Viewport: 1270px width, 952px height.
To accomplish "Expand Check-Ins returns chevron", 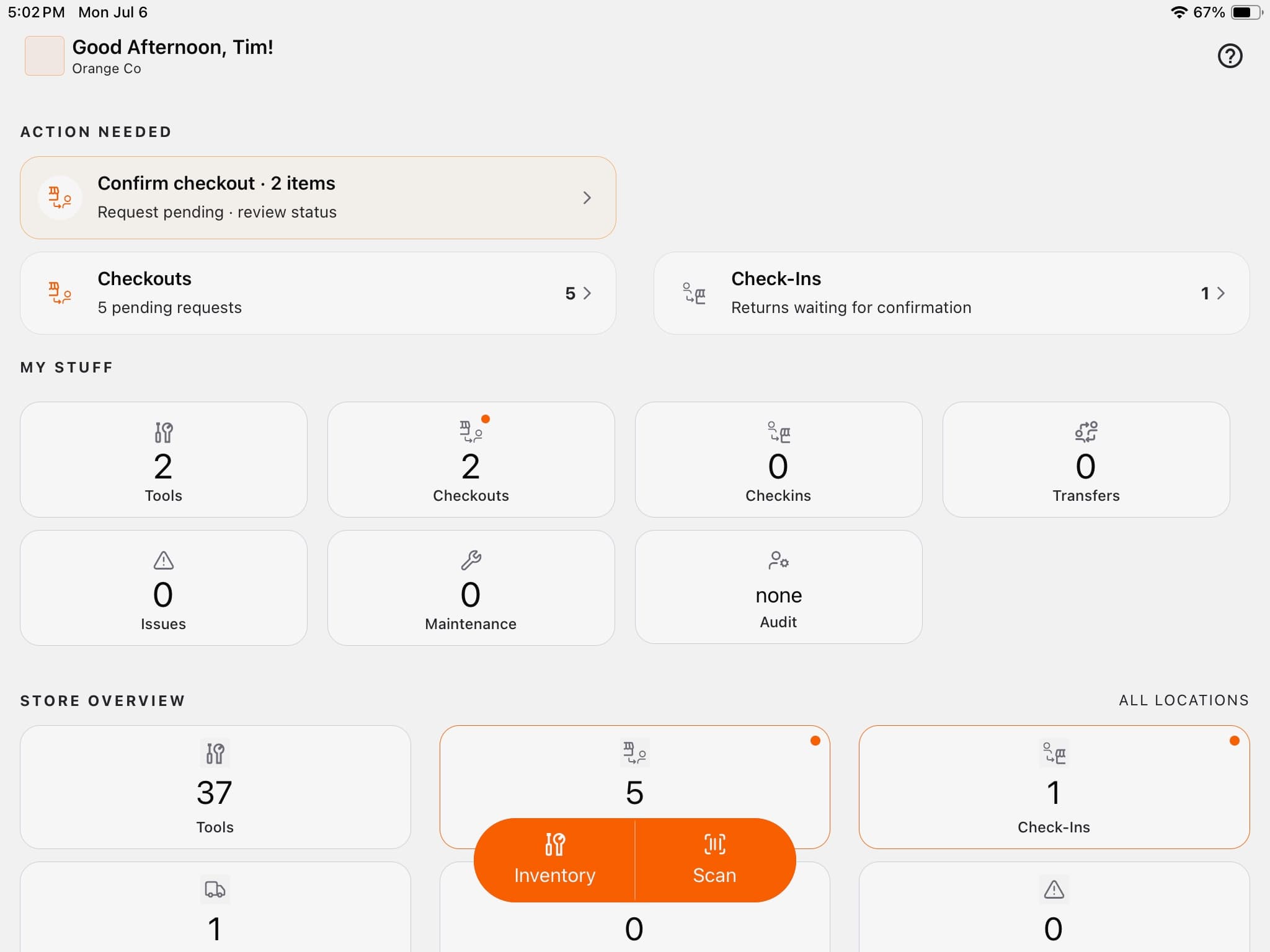I will coord(1220,293).
